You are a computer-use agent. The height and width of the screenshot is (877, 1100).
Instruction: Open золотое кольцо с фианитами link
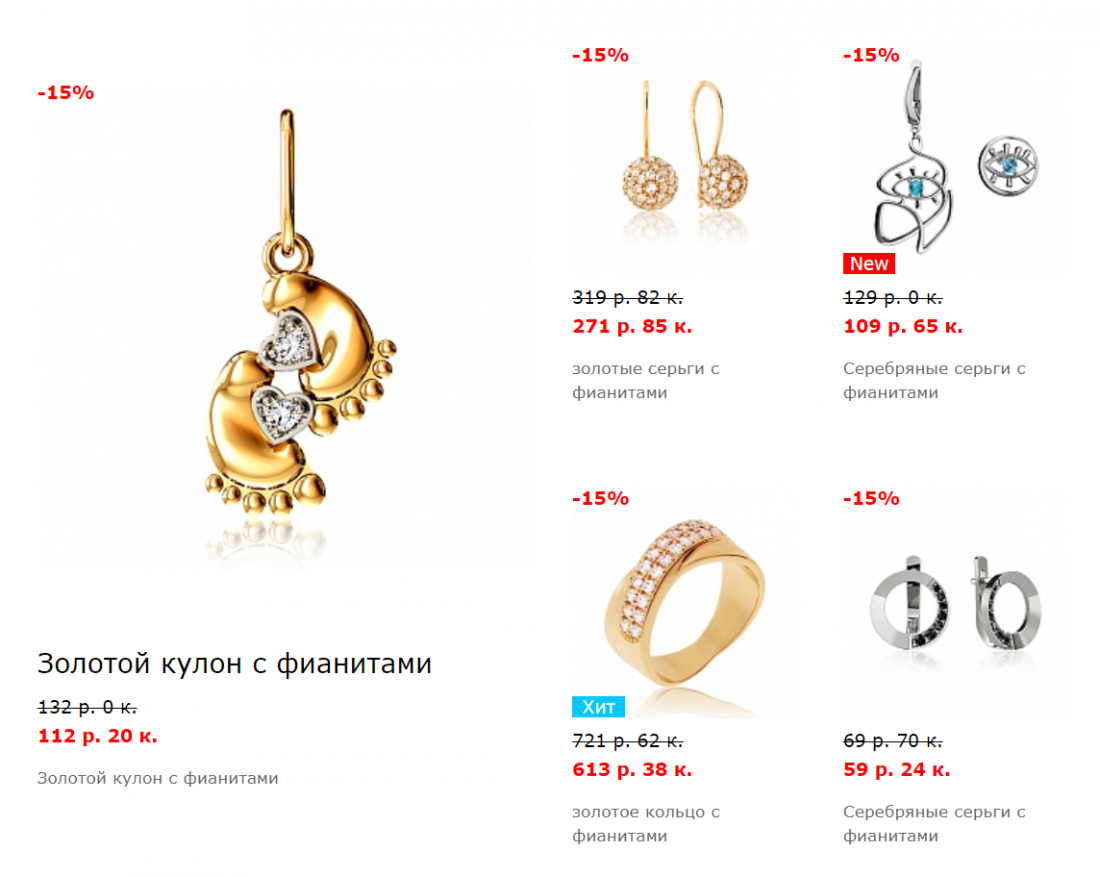(x=645, y=824)
